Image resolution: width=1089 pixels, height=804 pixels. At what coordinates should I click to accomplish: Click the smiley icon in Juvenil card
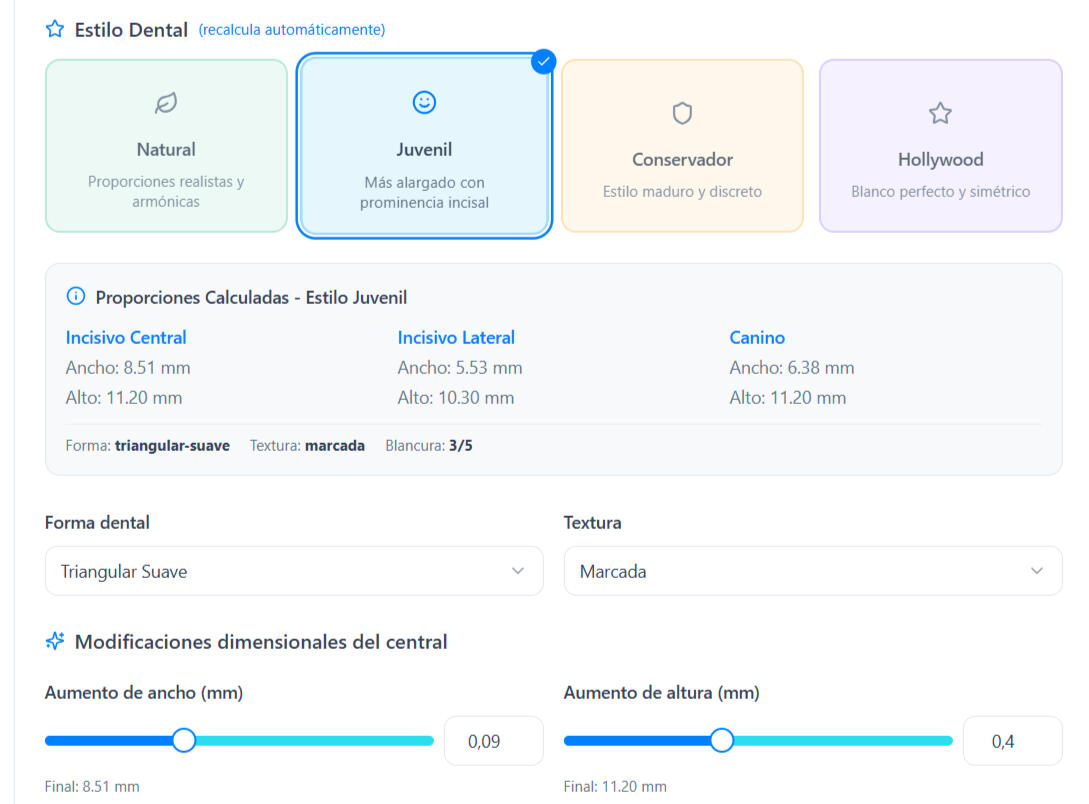click(x=424, y=103)
